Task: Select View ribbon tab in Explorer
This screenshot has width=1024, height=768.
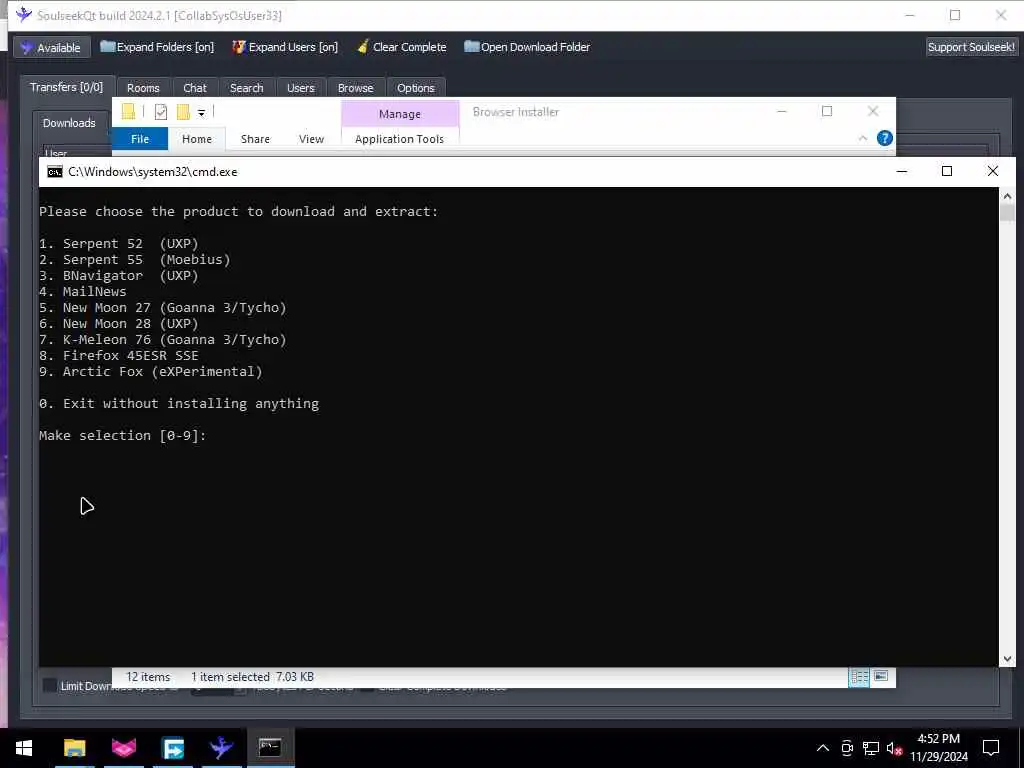Action: point(311,139)
